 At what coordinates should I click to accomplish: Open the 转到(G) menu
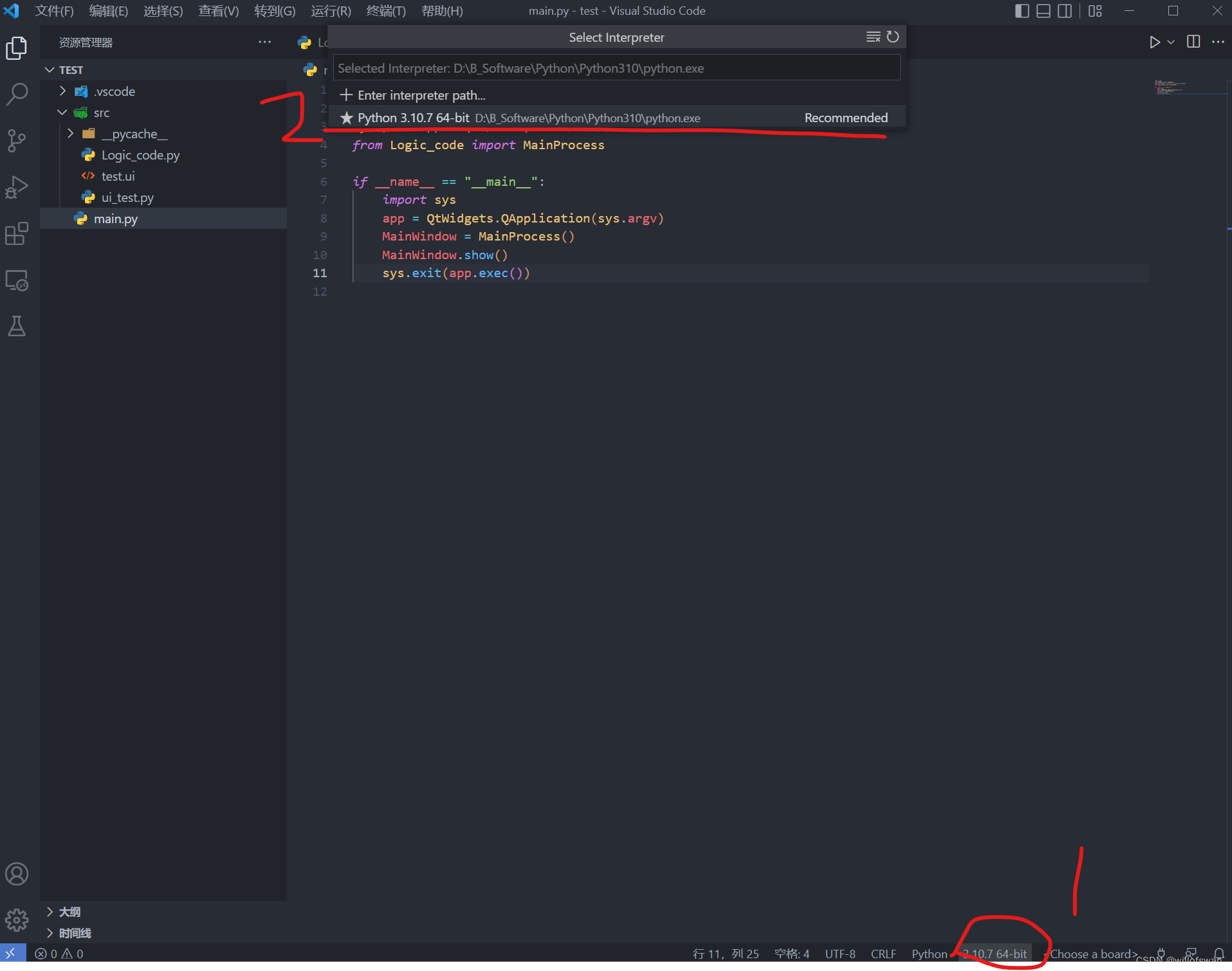click(x=275, y=11)
